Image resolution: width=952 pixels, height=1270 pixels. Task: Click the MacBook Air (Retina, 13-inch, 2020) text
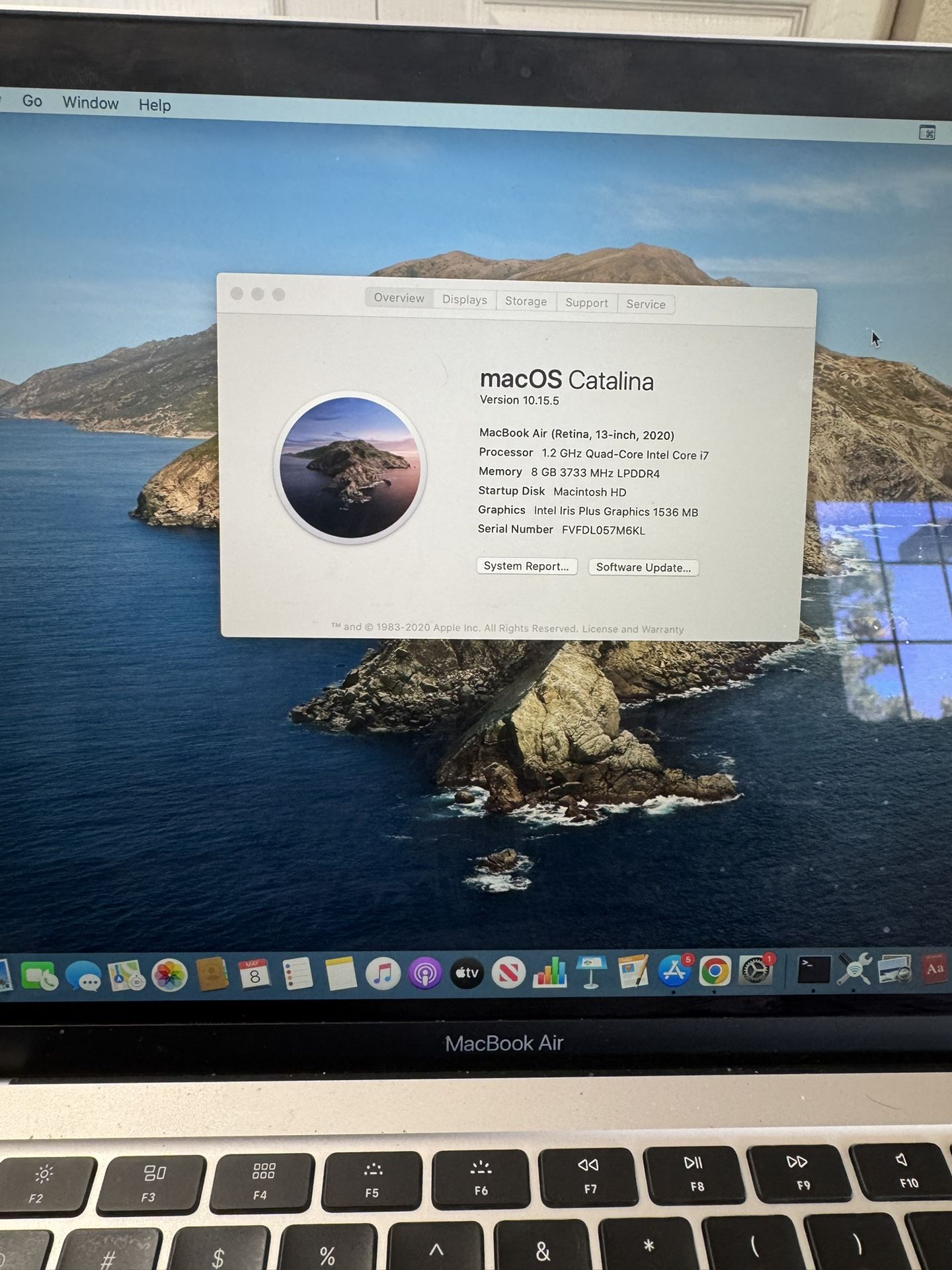tap(576, 434)
